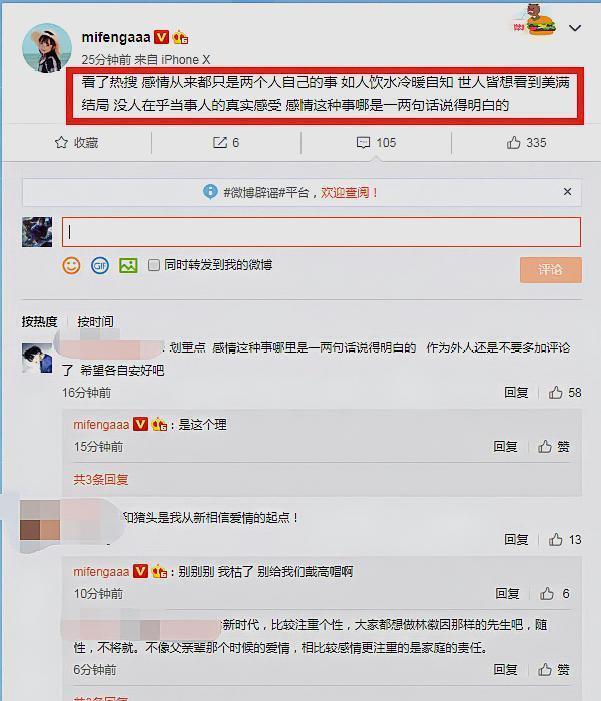Screen dimensions: 601x701
Task: Attach a picture with the image icon
Action: pos(128,266)
